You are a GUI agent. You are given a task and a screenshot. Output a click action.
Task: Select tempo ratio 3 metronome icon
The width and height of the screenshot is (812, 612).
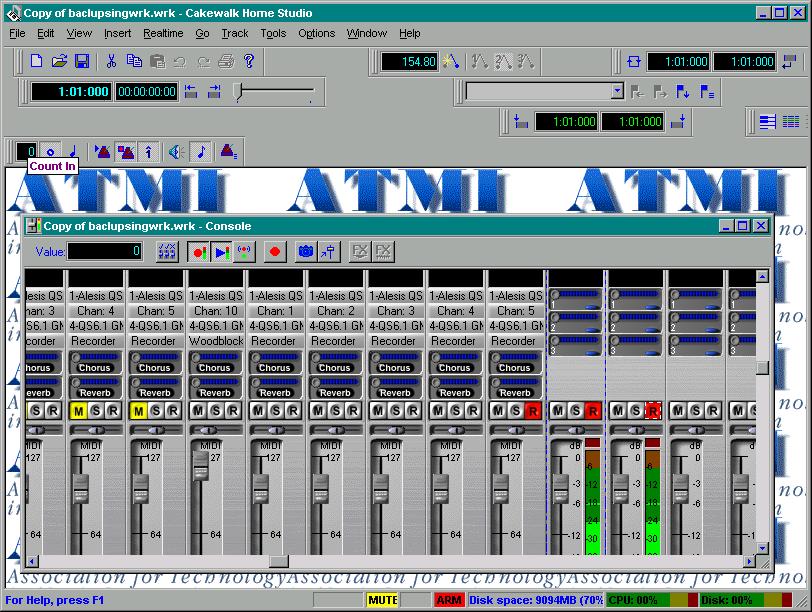coord(526,62)
